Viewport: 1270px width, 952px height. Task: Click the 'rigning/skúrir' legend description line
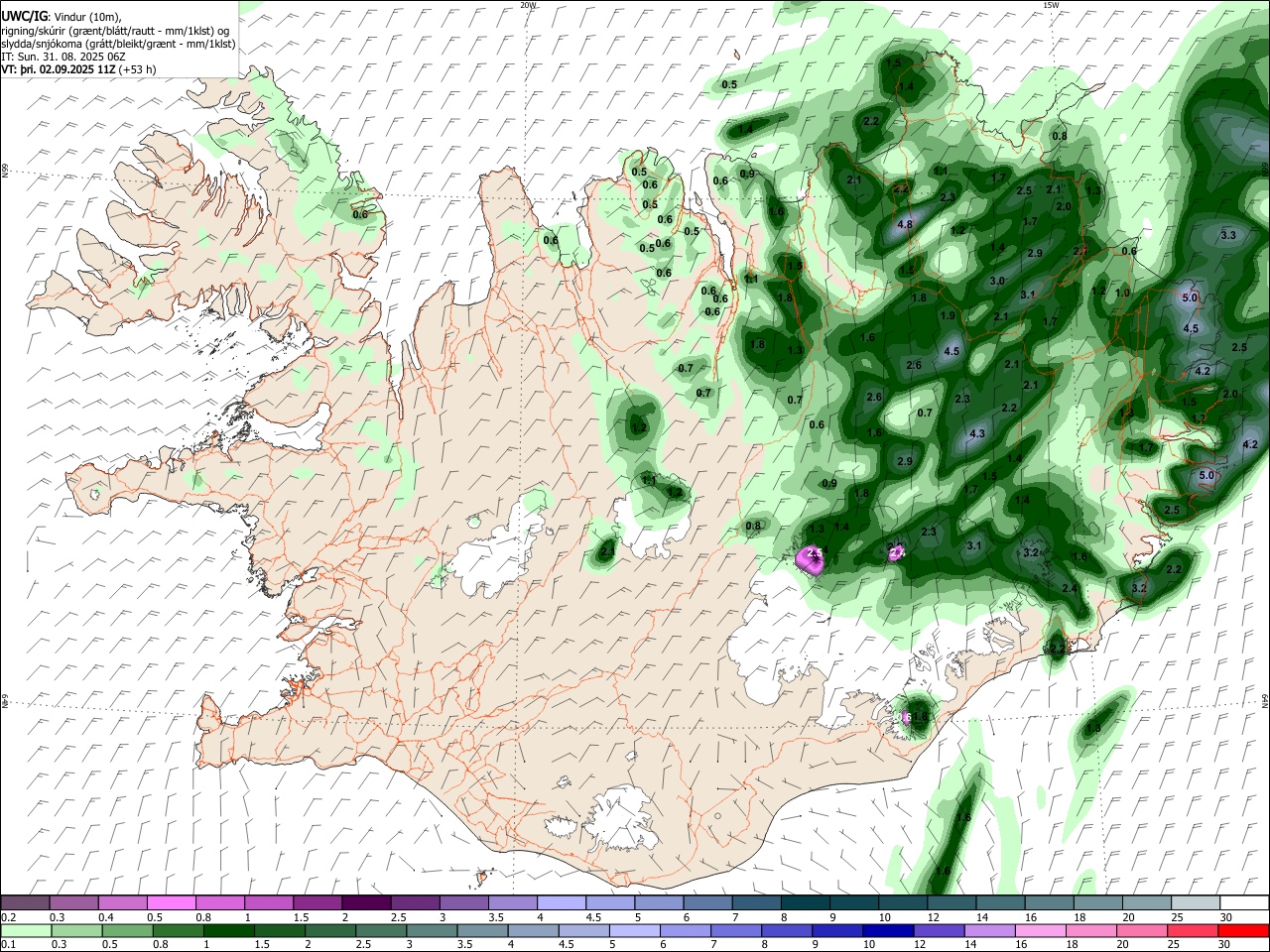(116, 30)
